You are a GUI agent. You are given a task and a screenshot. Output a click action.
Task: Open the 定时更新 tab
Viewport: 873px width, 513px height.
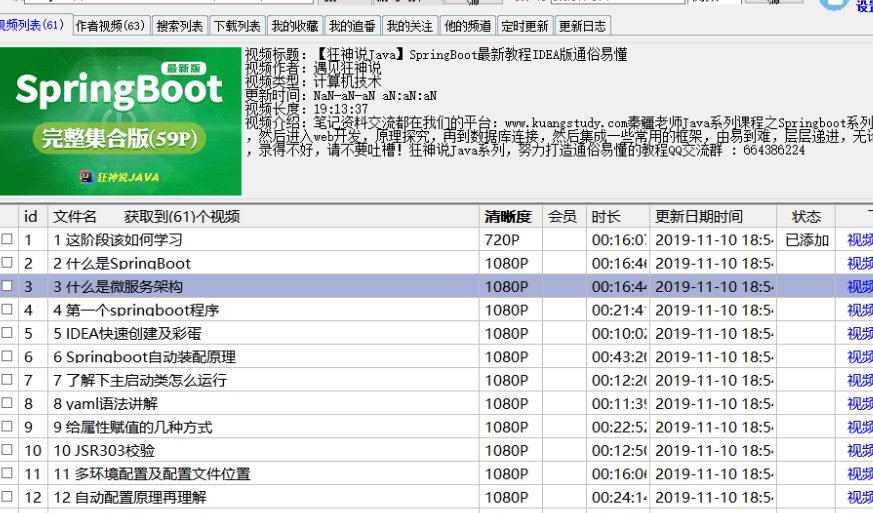click(x=525, y=26)
